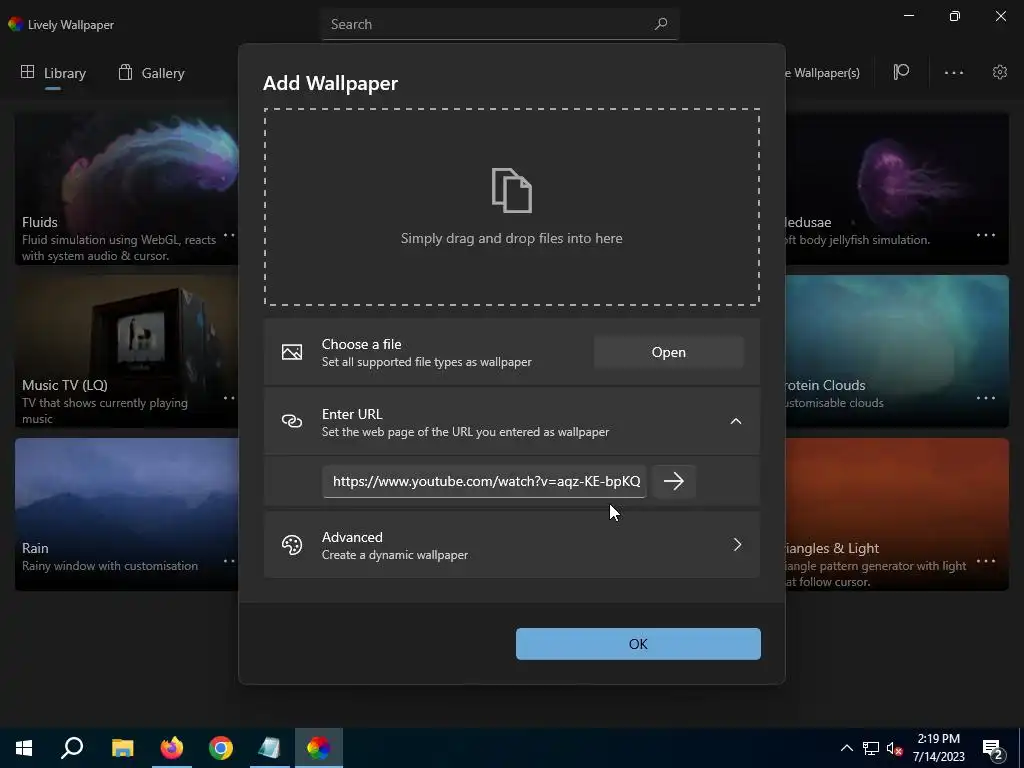Select the Medusae wallpaper thumbnail
1024x768 pixels.
tap(897, 188)
